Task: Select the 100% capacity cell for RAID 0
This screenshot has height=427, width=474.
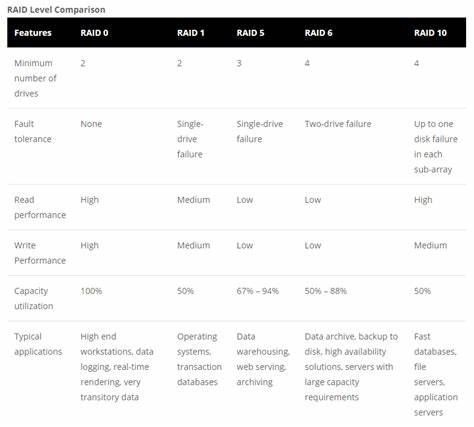Action: (x=91, y=291)
